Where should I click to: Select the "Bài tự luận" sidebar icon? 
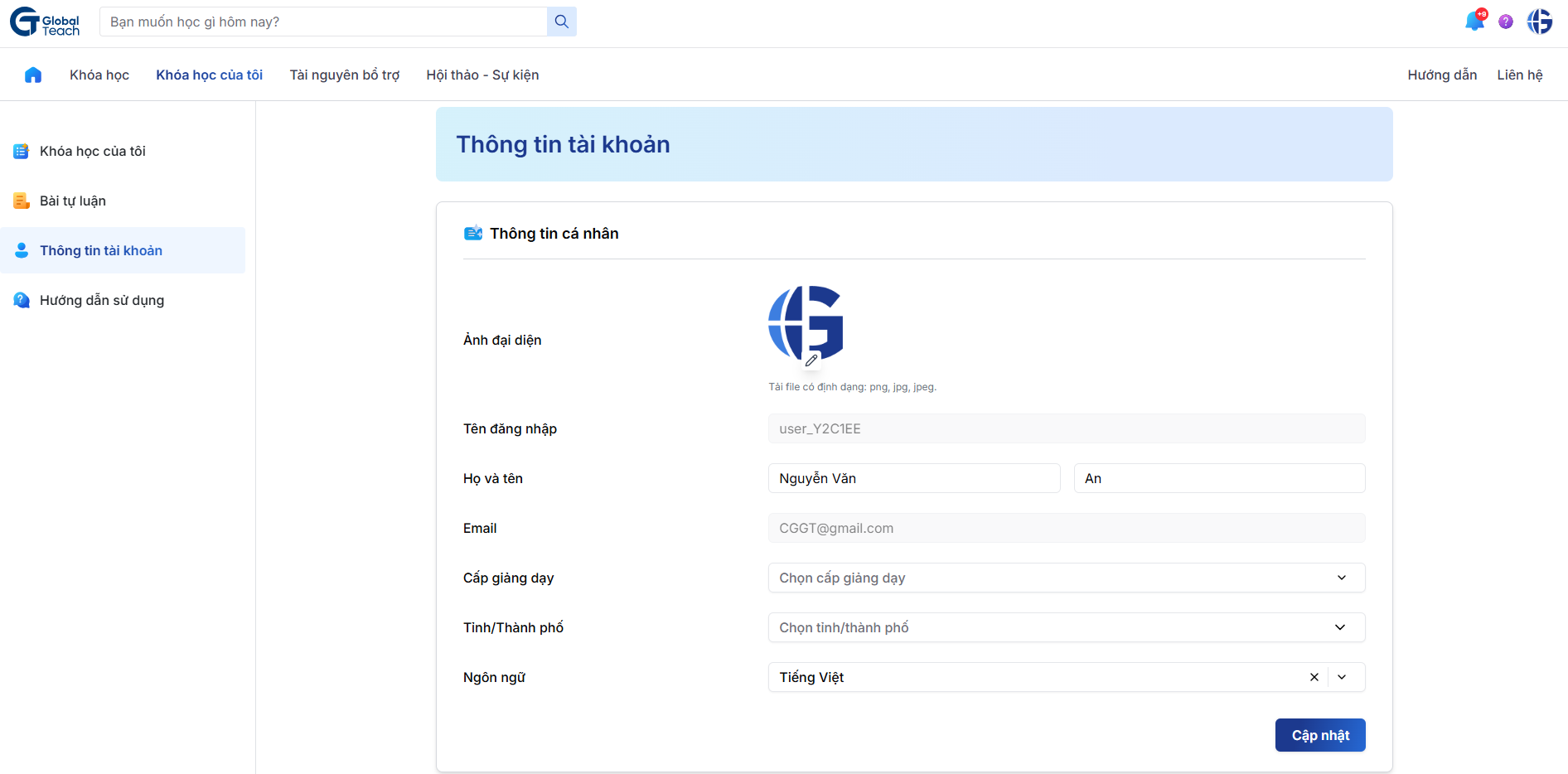(21, 200)
